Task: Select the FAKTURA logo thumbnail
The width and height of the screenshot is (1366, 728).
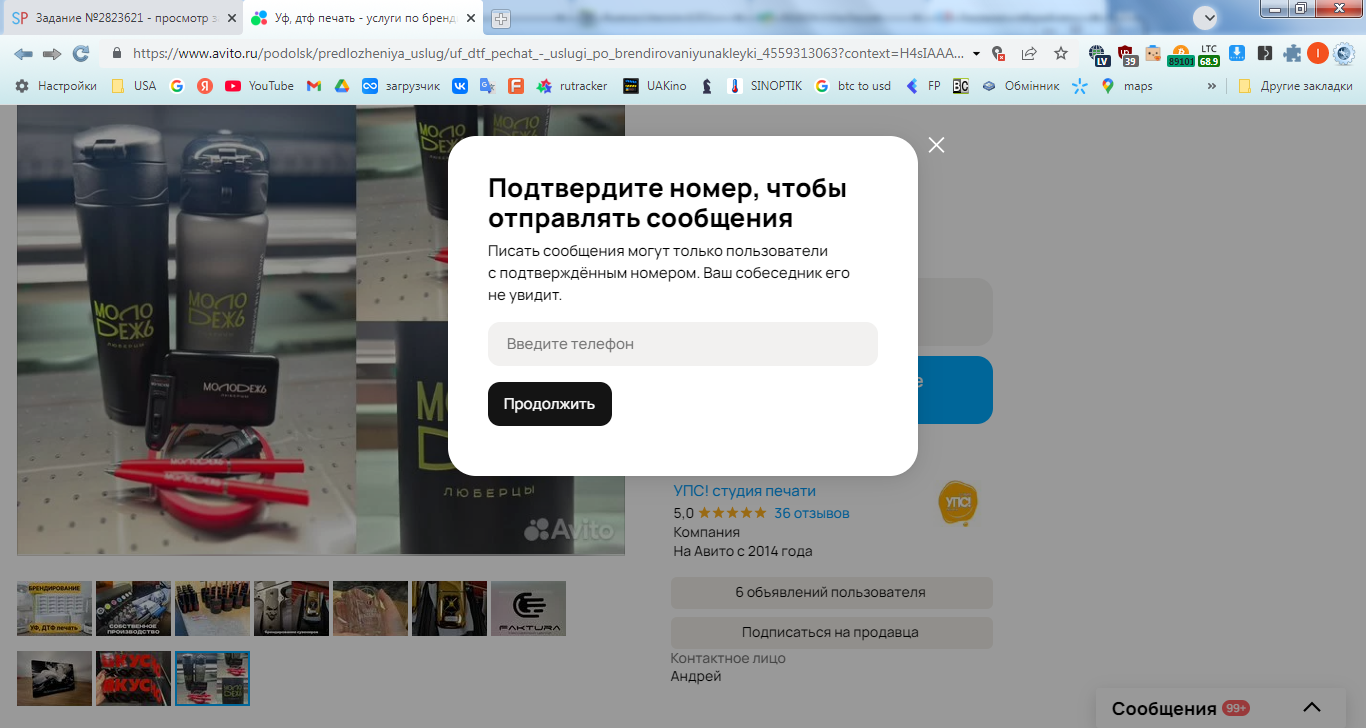Action: click(x=528, y=608)
